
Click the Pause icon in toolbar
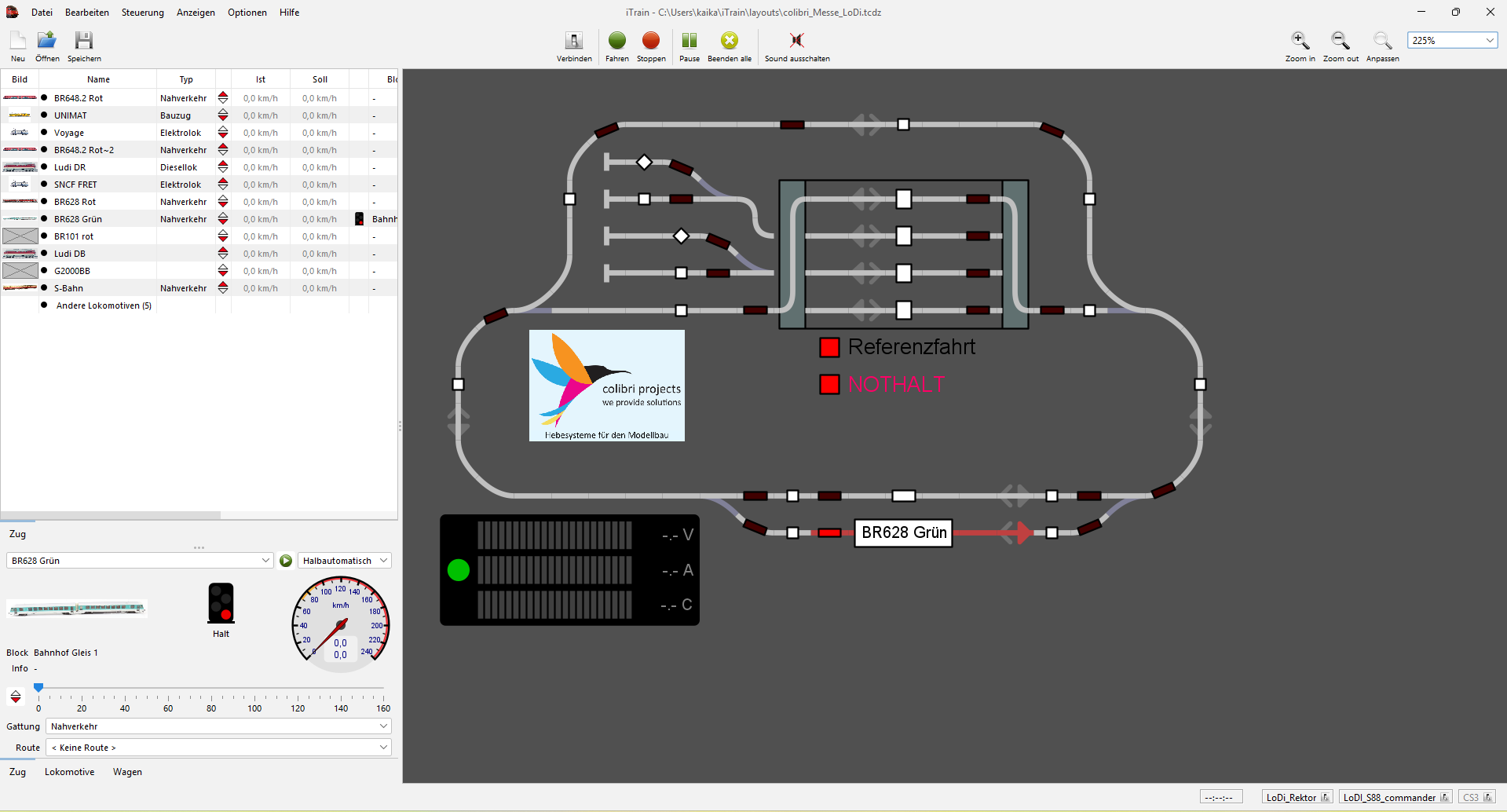[x=689, y=41]
